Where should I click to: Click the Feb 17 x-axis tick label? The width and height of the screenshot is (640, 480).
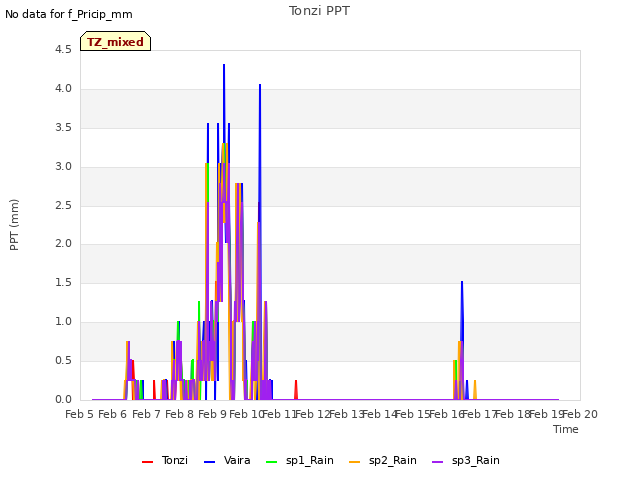(479, 414)
